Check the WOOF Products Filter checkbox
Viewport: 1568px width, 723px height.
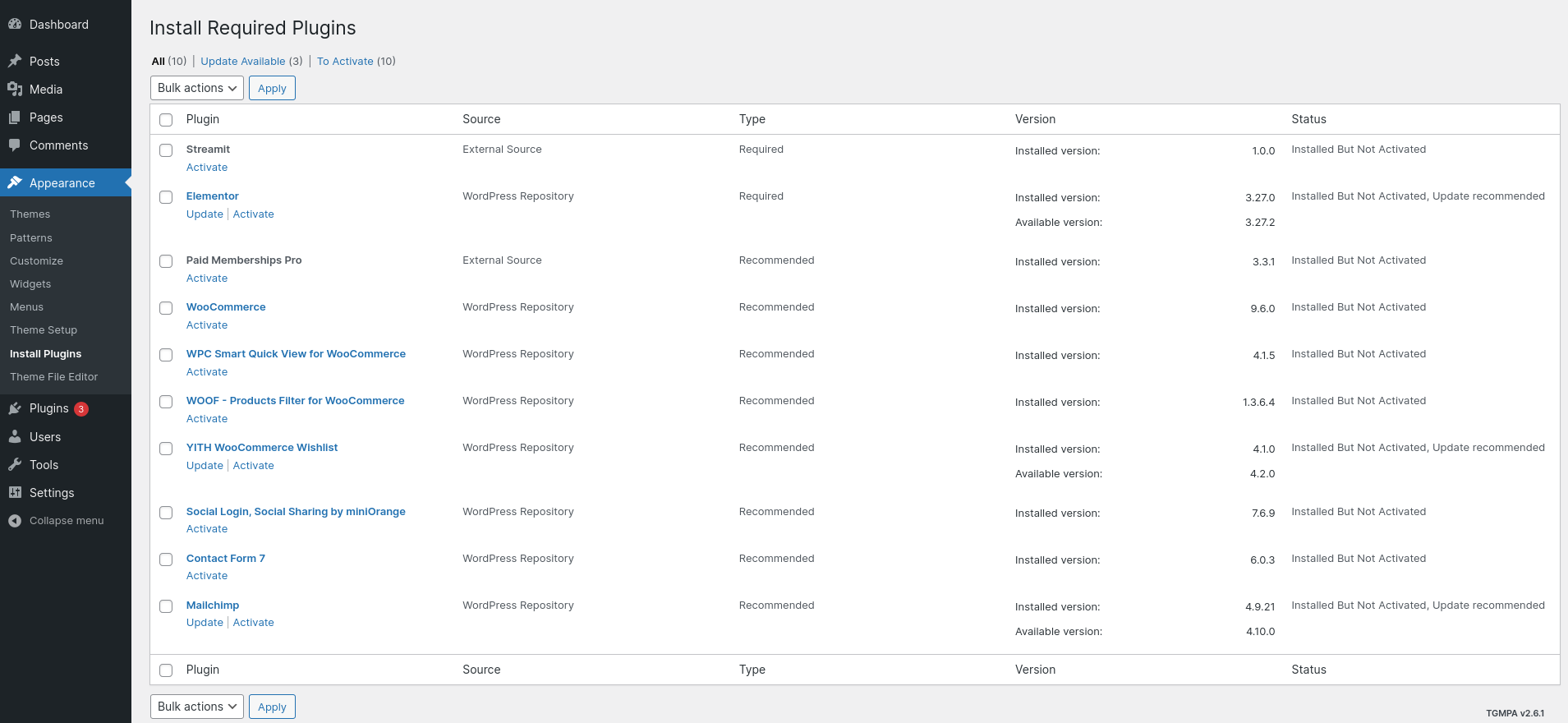click(166, 402)
